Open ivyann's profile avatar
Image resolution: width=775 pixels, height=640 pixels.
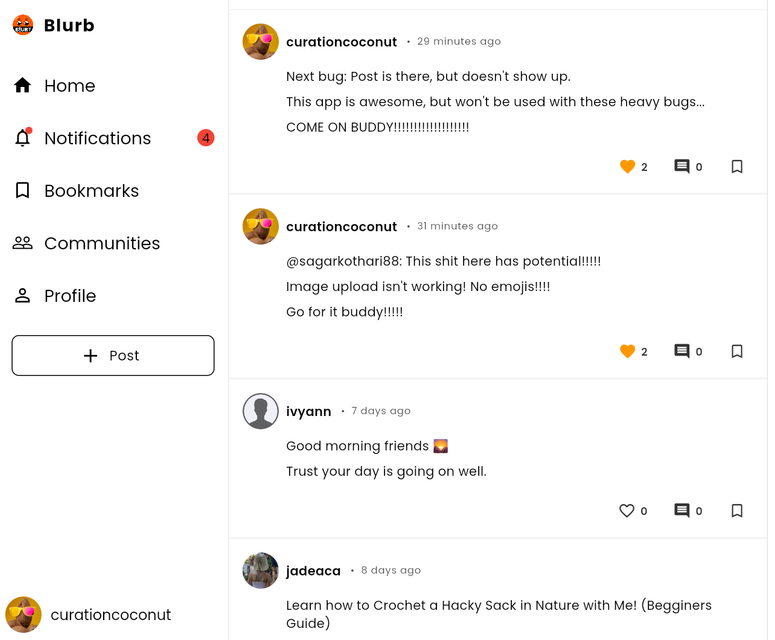tap(261, 411)
